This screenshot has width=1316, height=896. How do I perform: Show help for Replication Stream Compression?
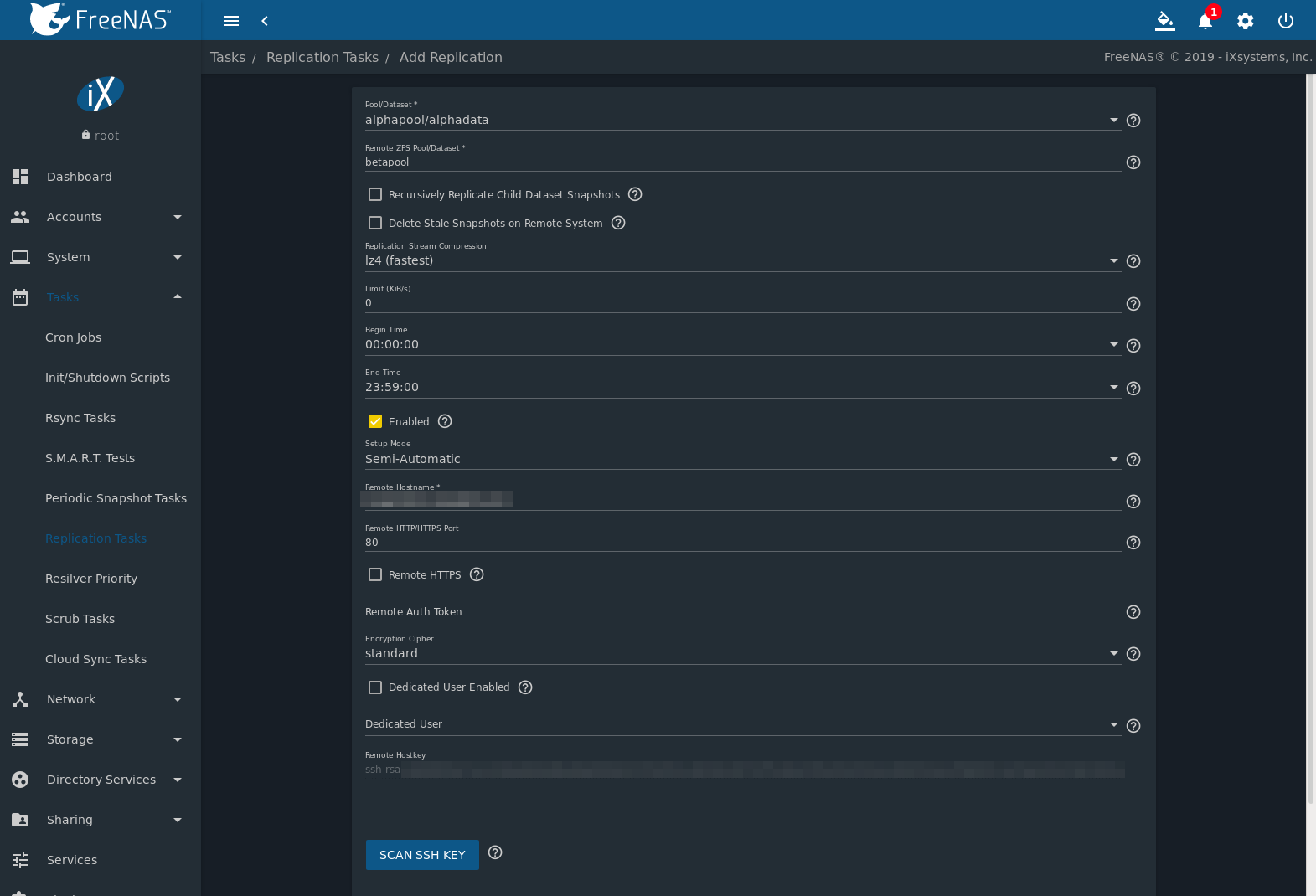pos(1133,261)
